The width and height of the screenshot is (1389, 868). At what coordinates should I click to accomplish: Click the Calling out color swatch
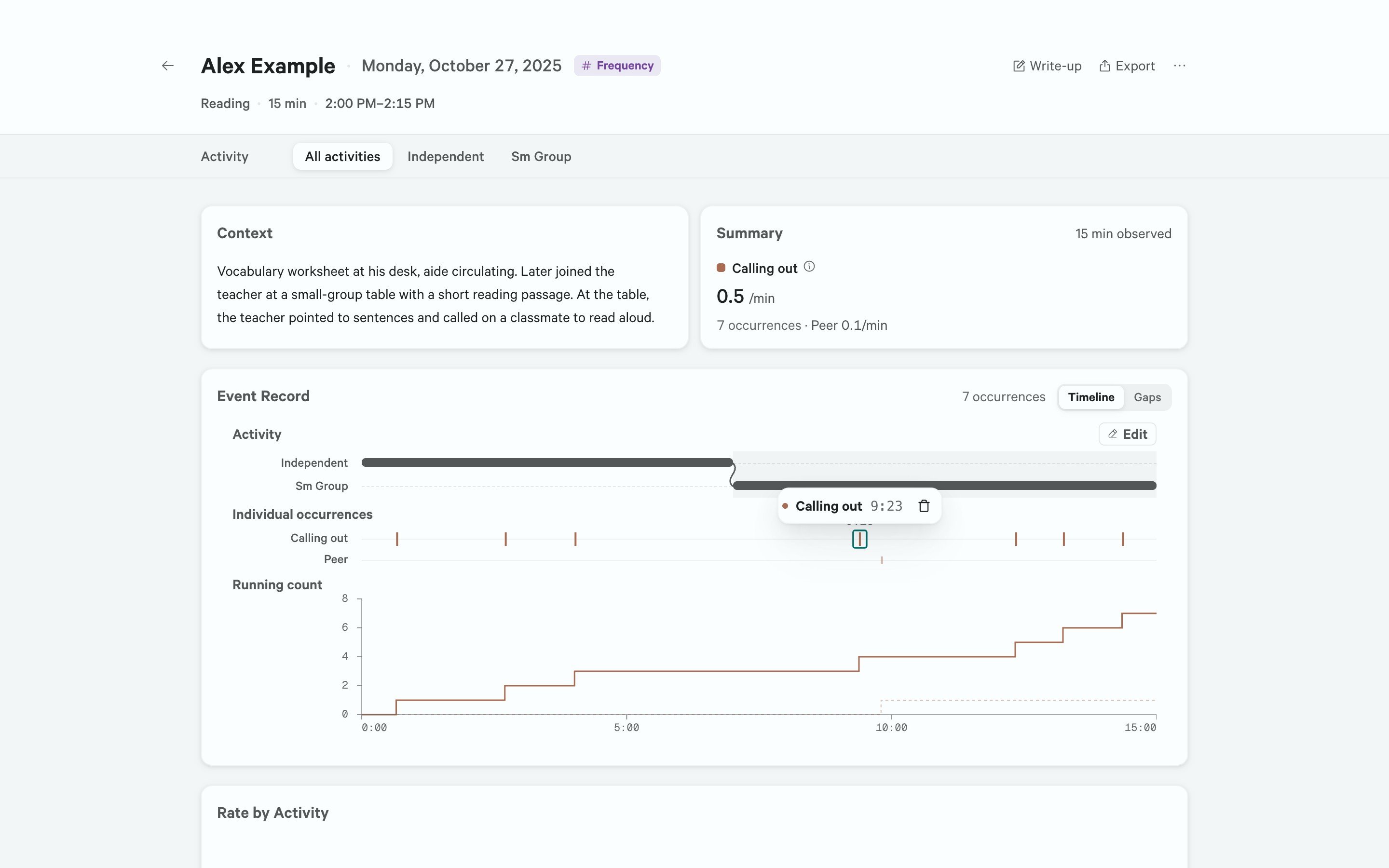click(721, 268)
